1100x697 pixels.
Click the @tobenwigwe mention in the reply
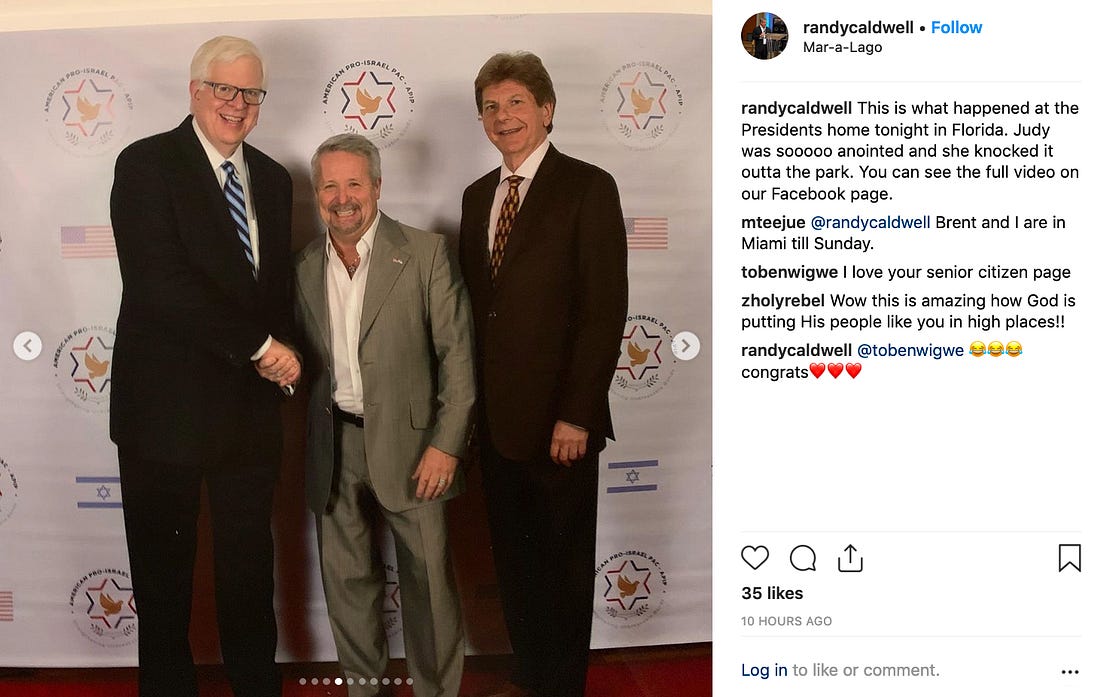click(x=911, y=351)
